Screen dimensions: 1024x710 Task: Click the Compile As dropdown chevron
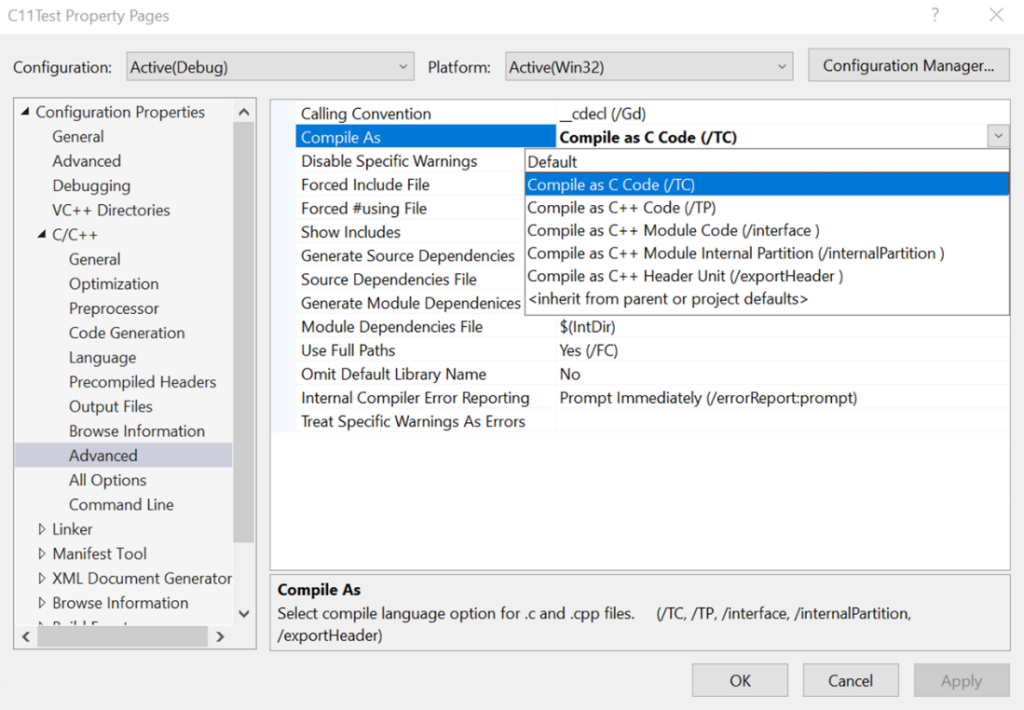point(997,135)
